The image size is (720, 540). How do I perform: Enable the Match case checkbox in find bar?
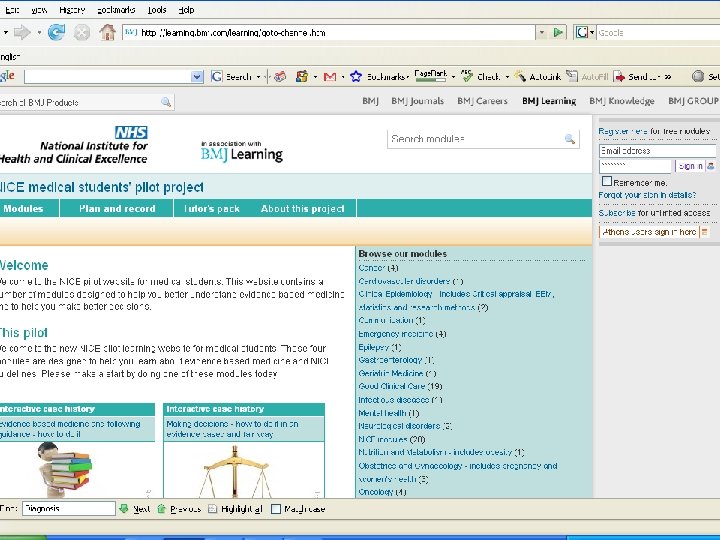tap(276, 509)
